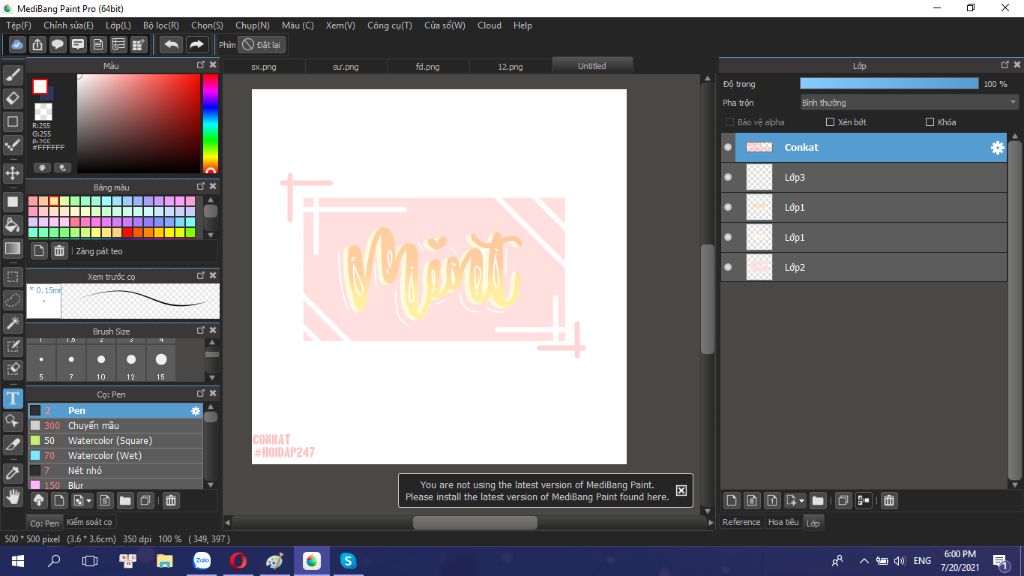Delete brush using trash icon in Cọ panel
Viewport: 1024px width, 576px height.
170,501
